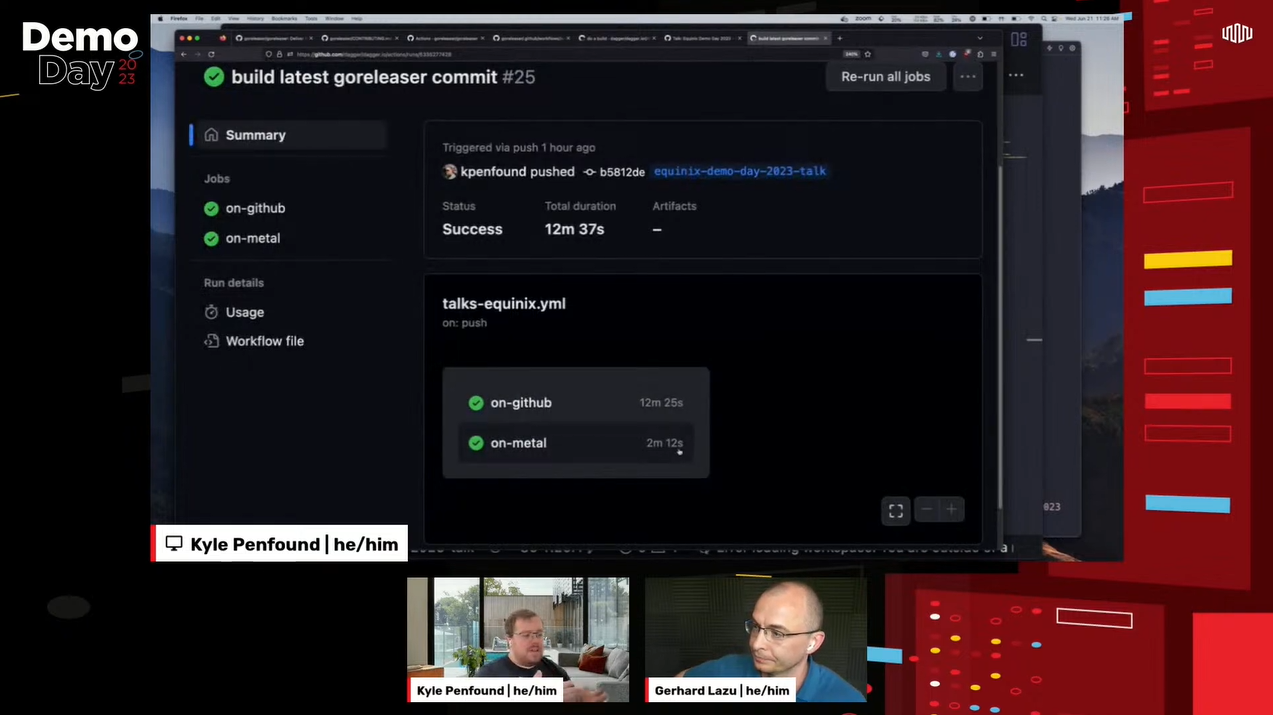Click the browser reload icon

(211, 54)
